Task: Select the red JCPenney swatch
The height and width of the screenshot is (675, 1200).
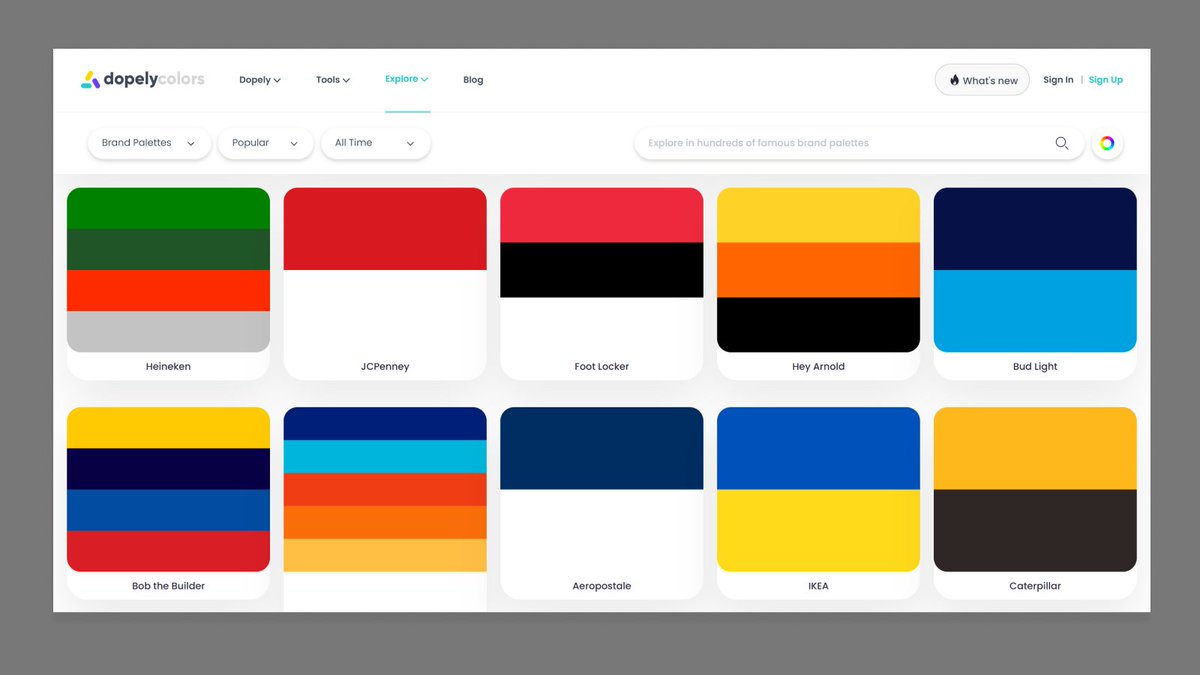Action: click(x=385, y=229)
